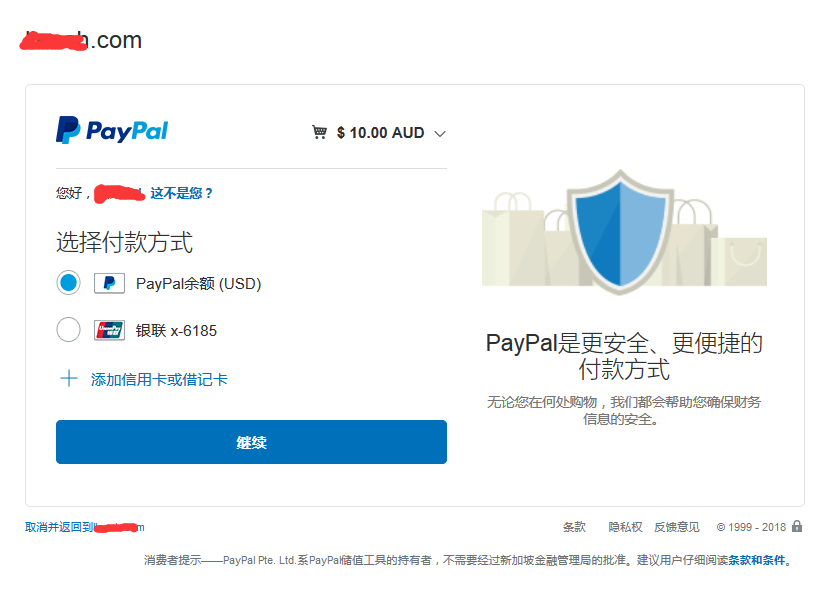Screen dimensions: 832x597
Task: Open 条款和条件 link in consumer notice
Action: tap(757, 560)
